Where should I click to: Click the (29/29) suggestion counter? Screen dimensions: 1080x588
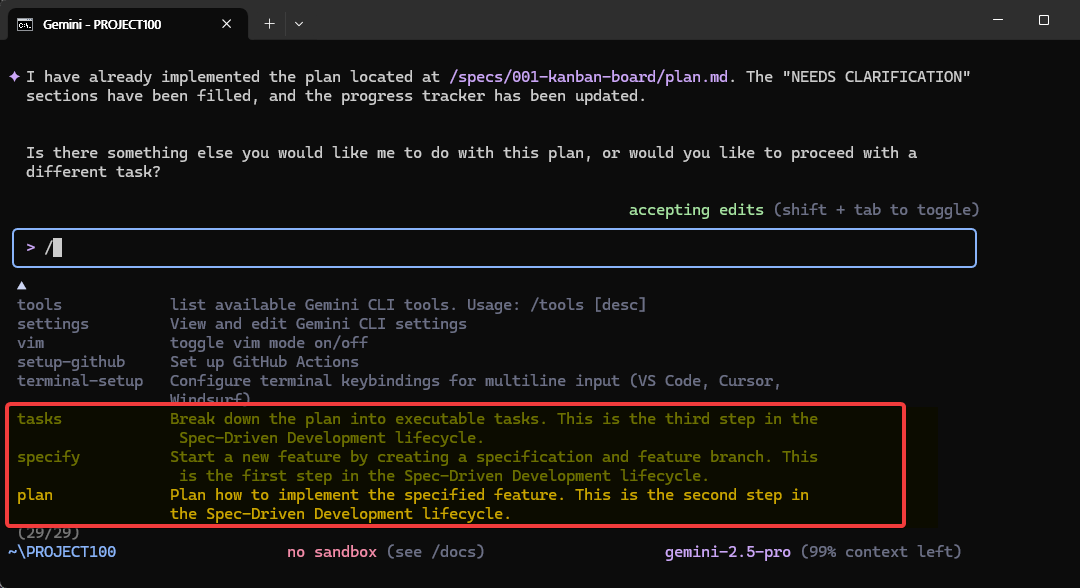(x=48, y=533)
